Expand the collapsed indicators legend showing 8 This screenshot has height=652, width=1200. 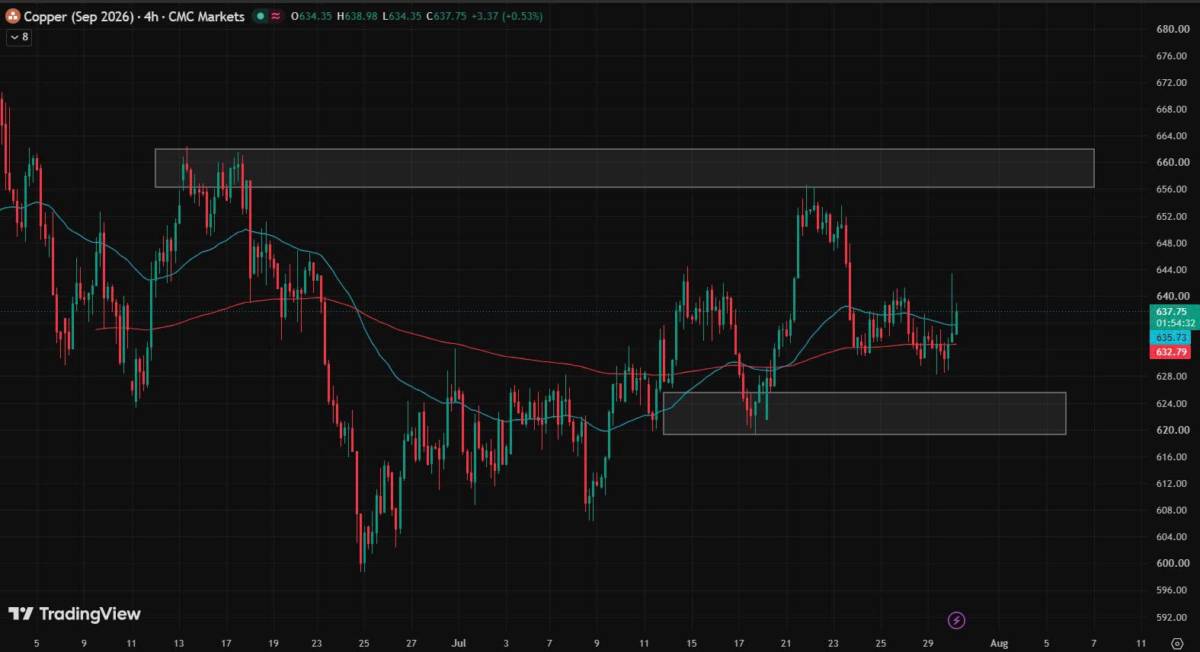[19, 37]
